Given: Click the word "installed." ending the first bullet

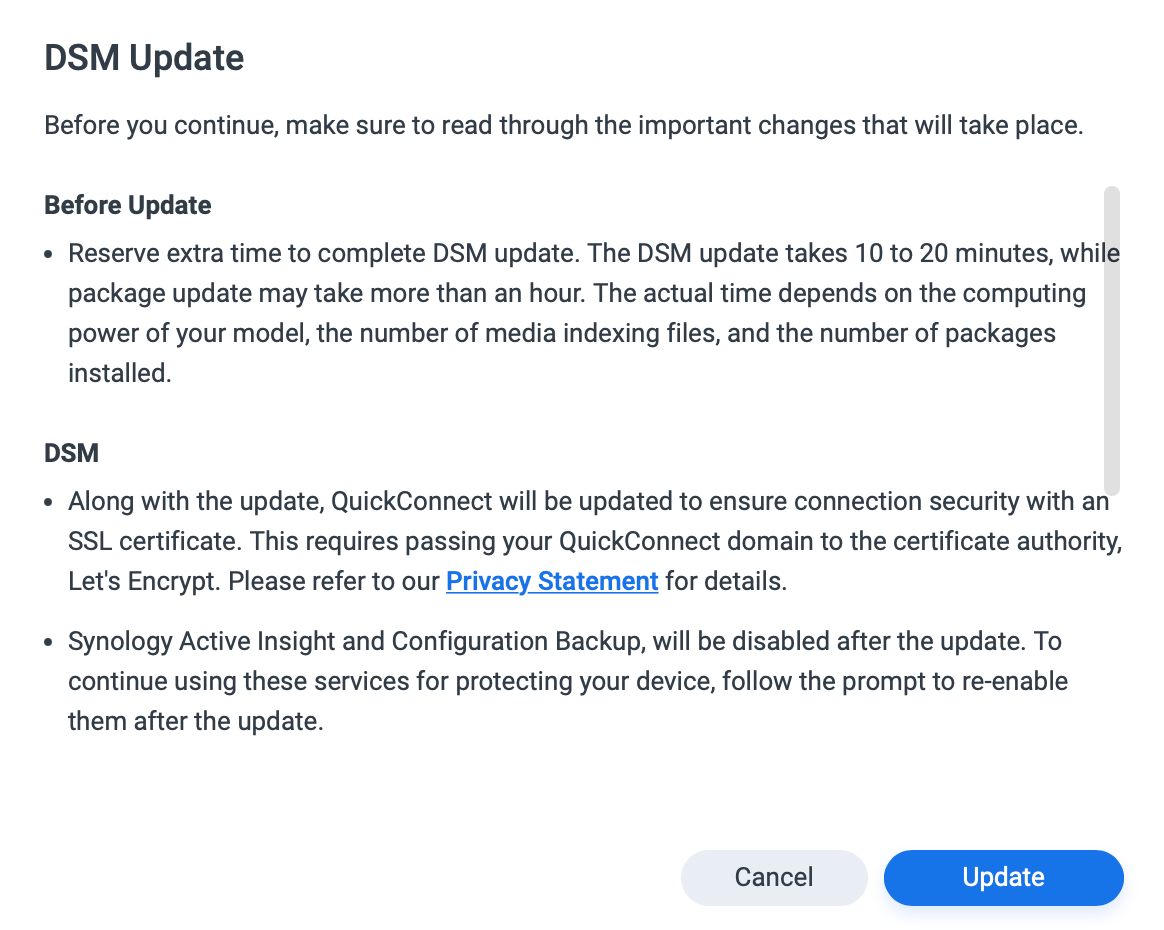Looking at the screenshot, I should 120,373.
